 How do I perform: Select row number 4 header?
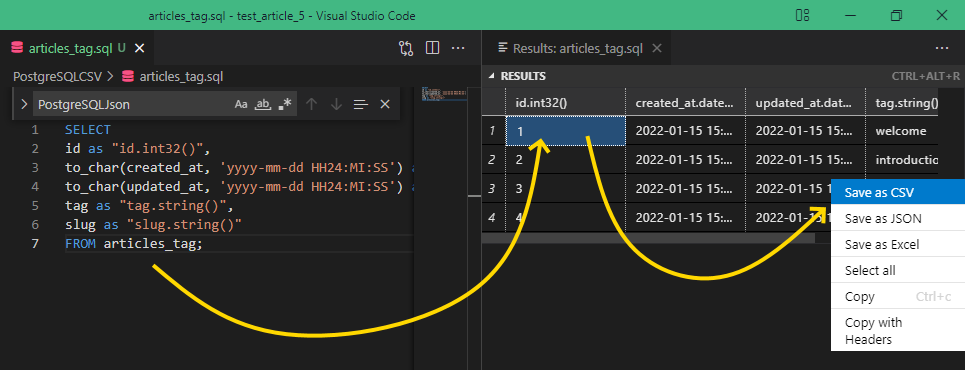coord(493,217)
